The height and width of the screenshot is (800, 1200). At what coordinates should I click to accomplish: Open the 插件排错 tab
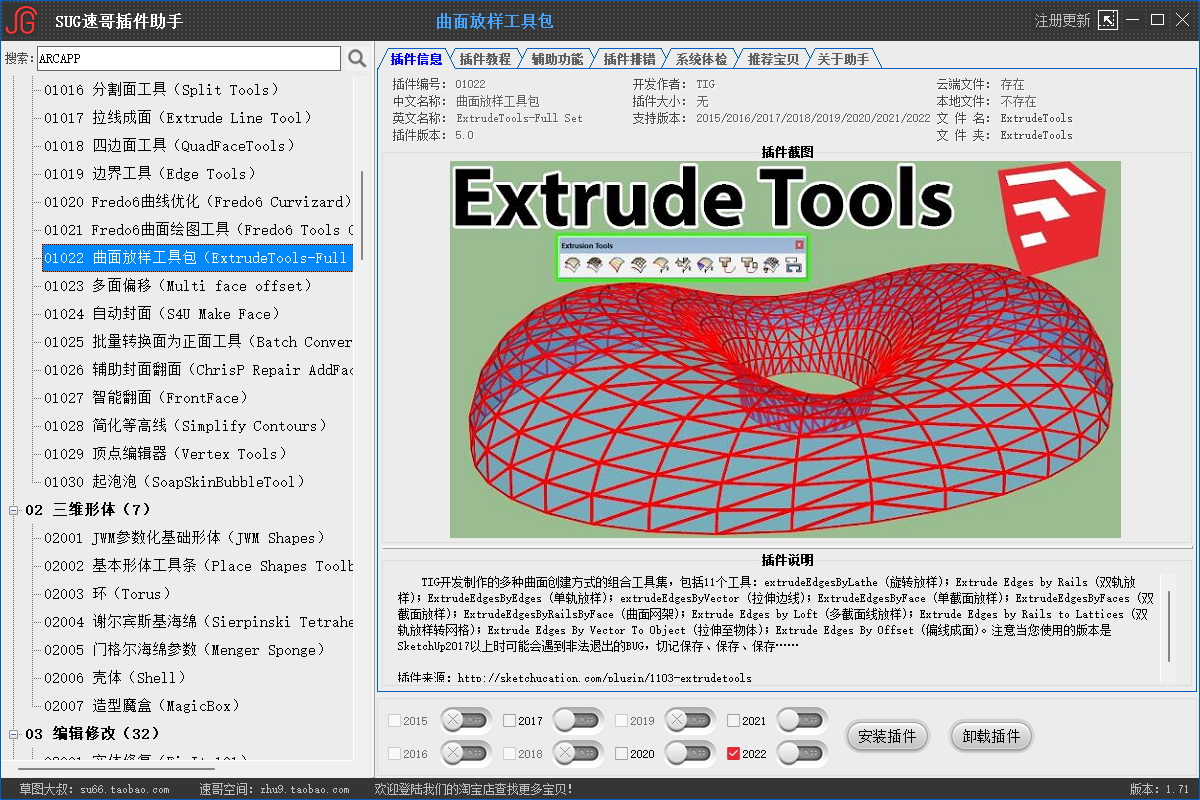[x=629, y=59]
